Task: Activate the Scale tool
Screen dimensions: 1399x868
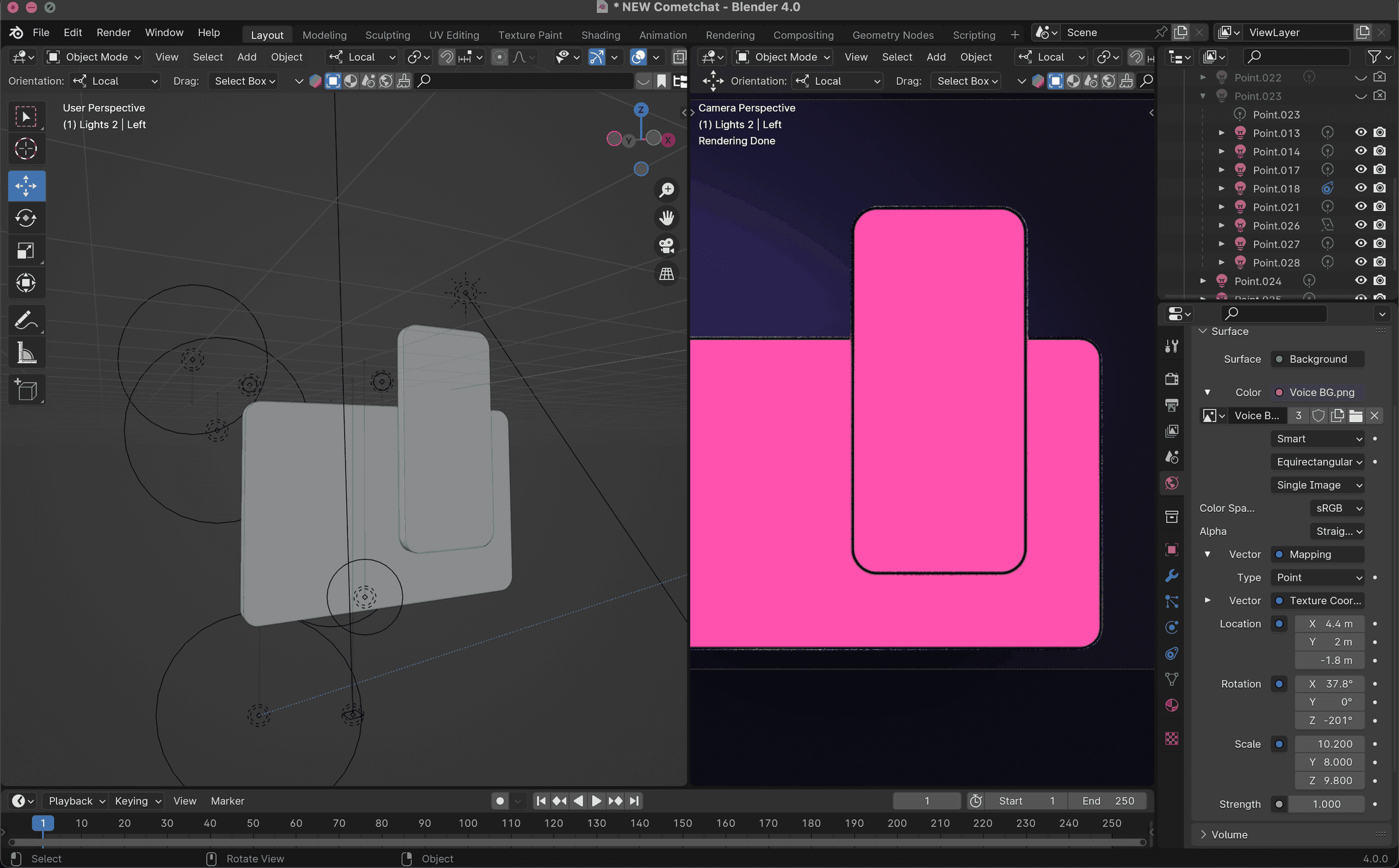Action: click(26, 251)
